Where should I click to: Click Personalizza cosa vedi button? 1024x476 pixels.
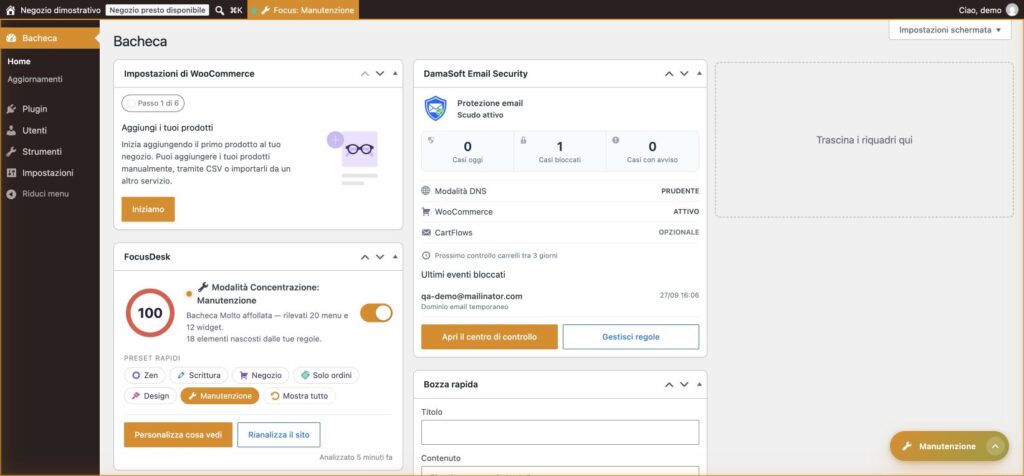(178, 435)
